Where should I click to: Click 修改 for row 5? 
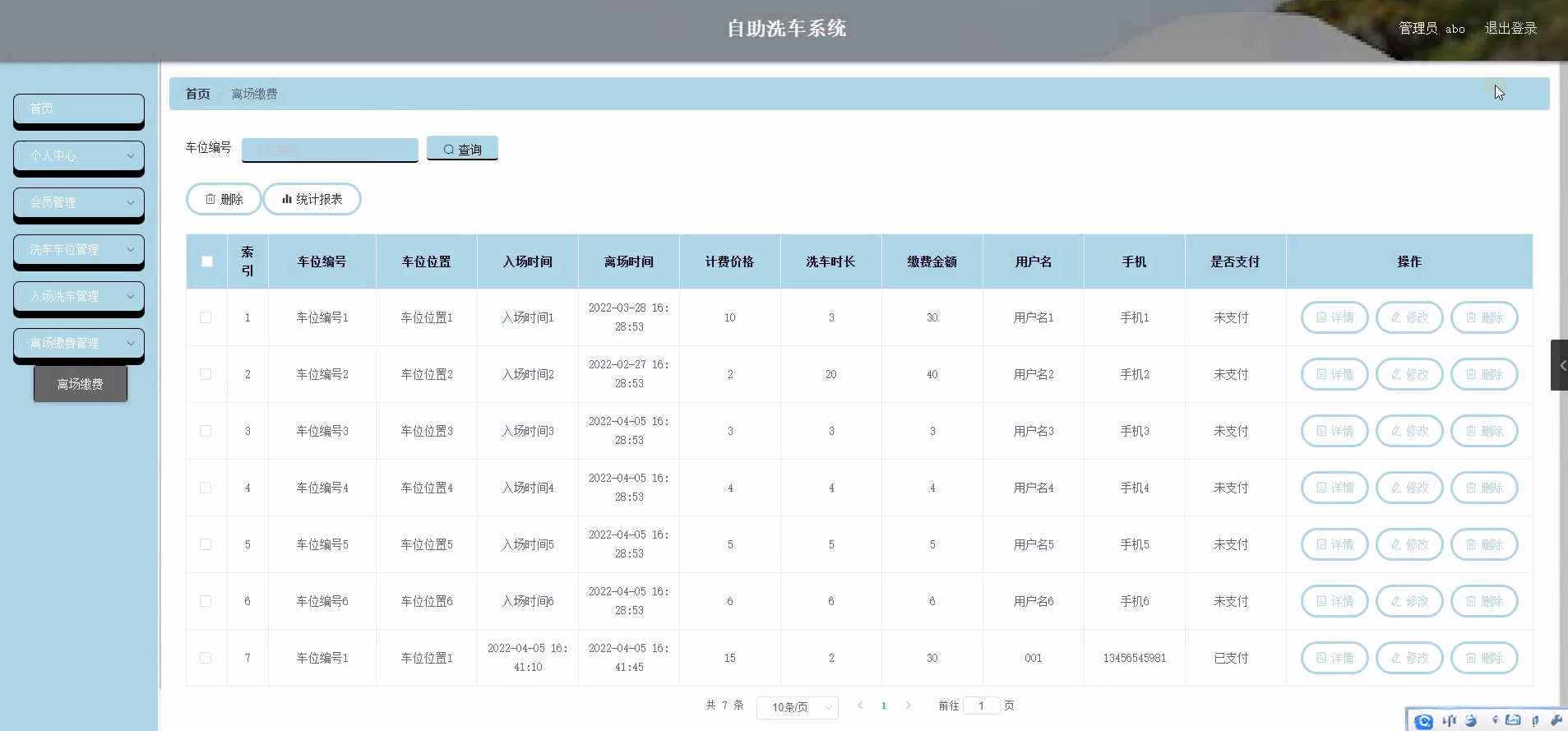pos(1409,544)
